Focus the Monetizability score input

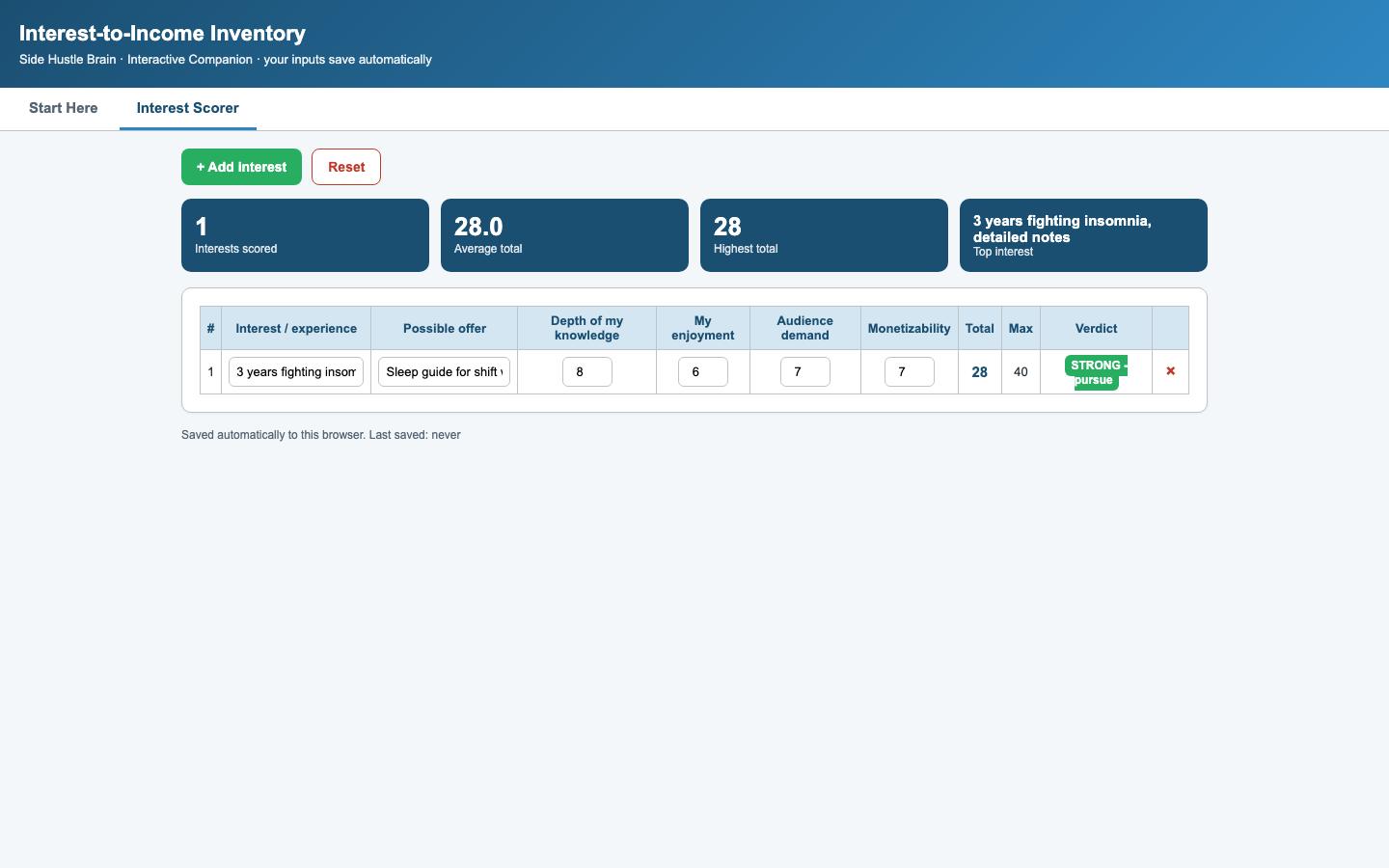[x=909, y=371]
